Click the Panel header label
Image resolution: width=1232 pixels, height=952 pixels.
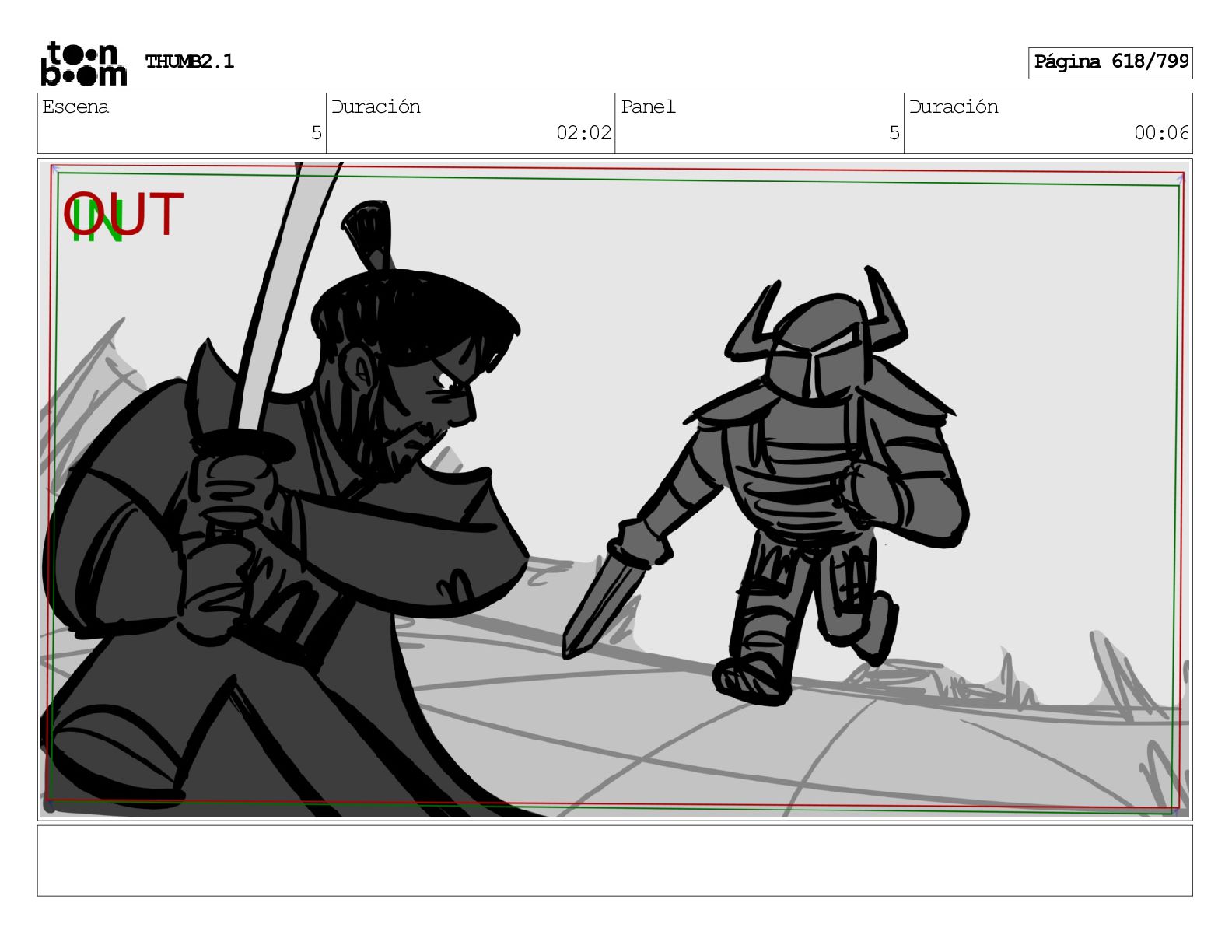(648, 107)
